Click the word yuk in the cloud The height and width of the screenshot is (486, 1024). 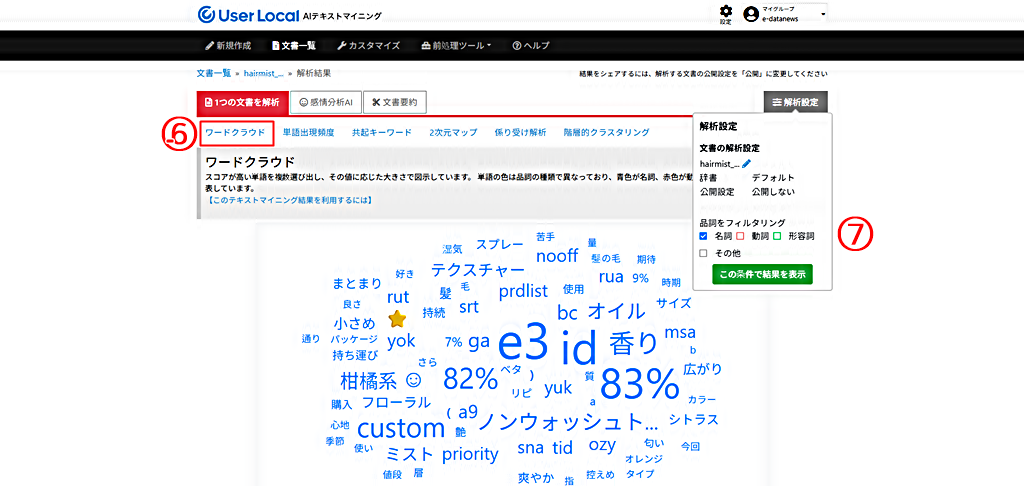click(558, 388)
